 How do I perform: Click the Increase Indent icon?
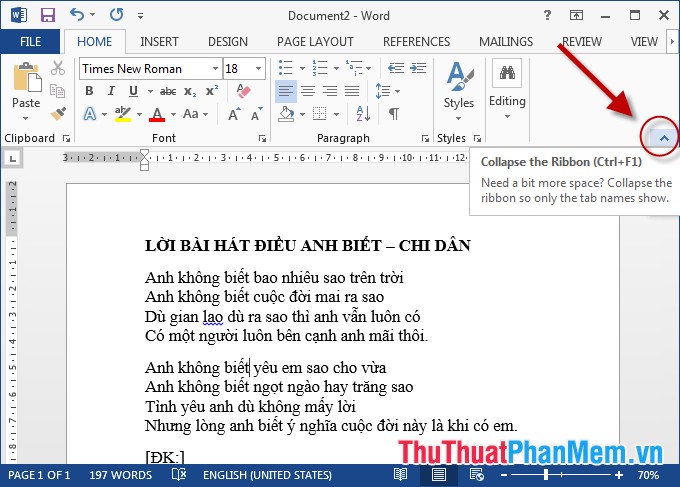[x=418, y=68]
